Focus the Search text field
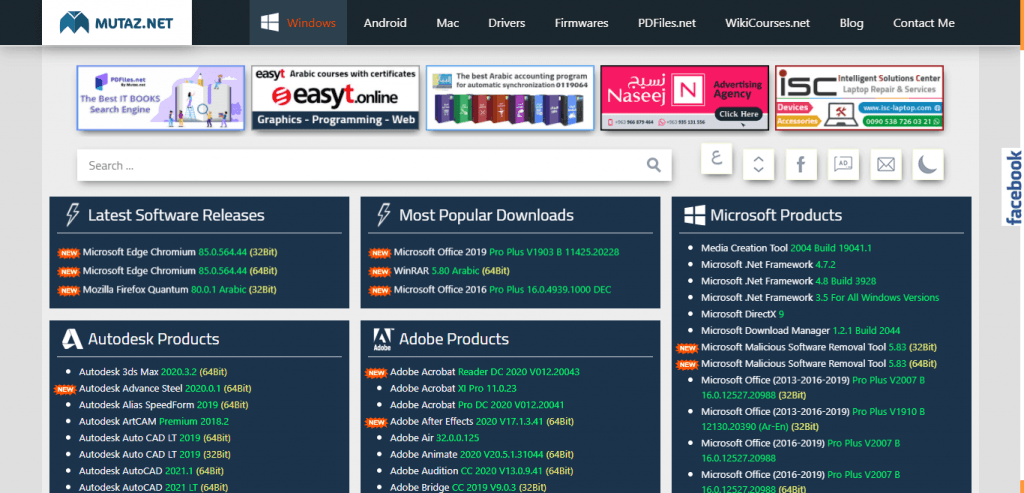Viewport: 1024px width, 493px height. pos(360,166)
